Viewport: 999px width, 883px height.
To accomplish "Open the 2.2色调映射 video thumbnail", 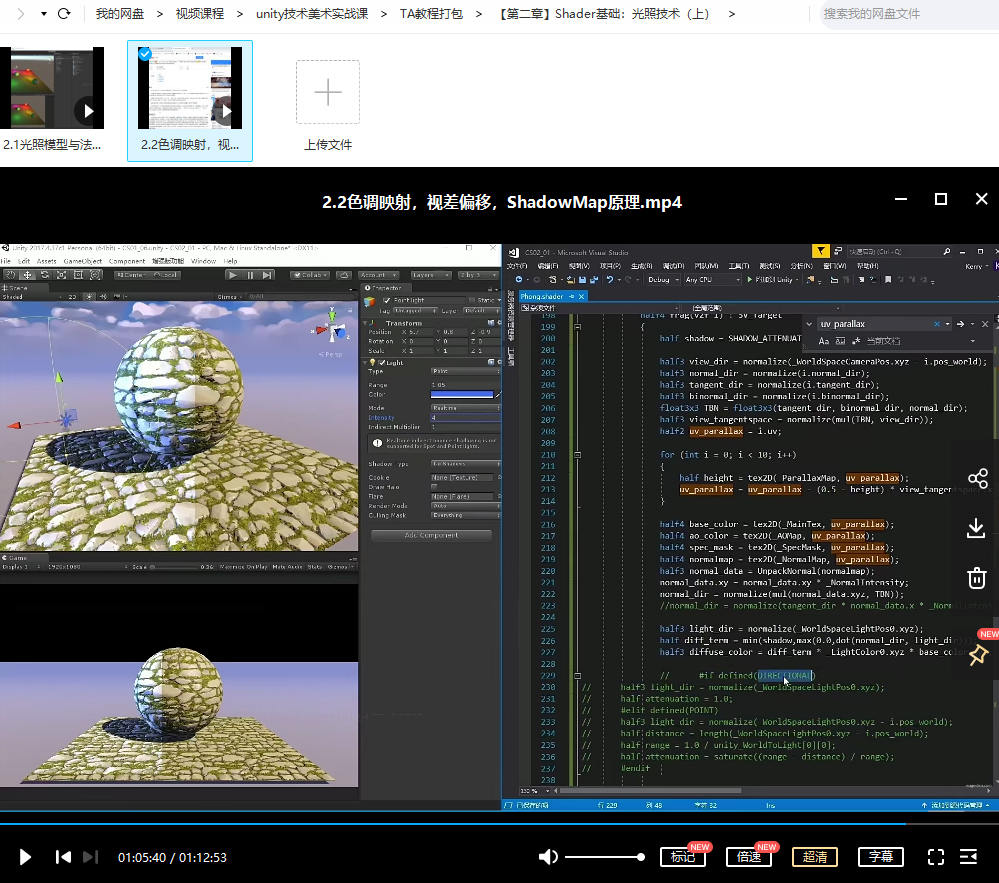I will pyautogui.click(x=190, y=88).
